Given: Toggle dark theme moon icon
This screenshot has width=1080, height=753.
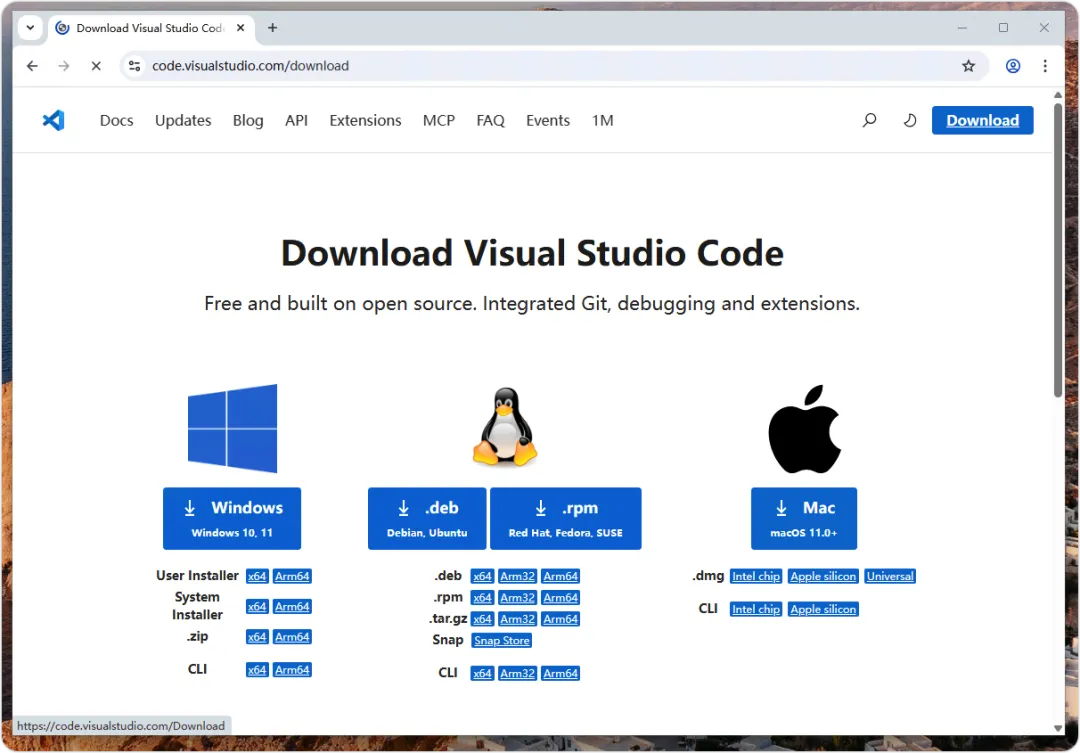Looking at the screenshot, I should point(910,121).
